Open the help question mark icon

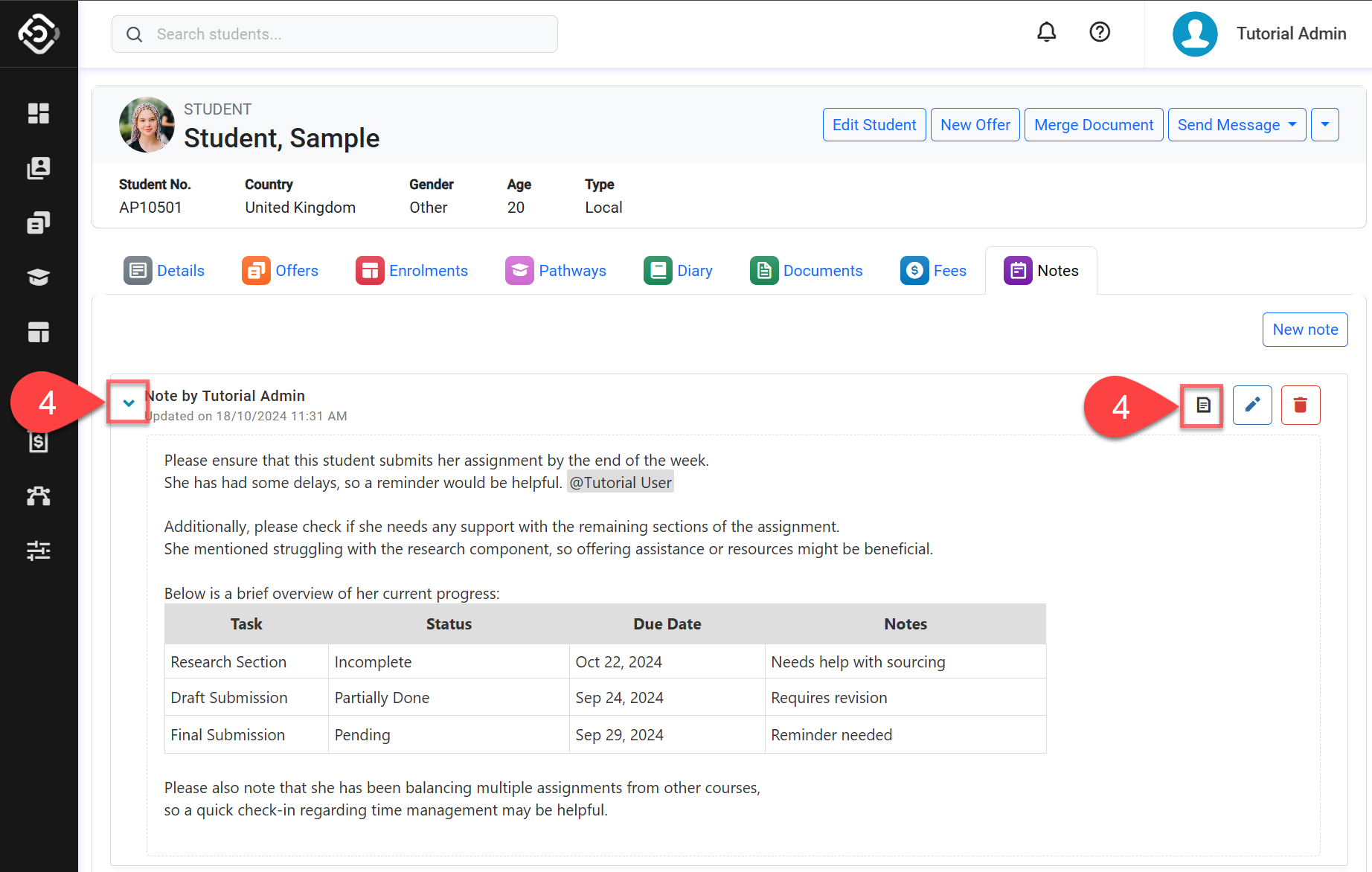point(1099,32)
